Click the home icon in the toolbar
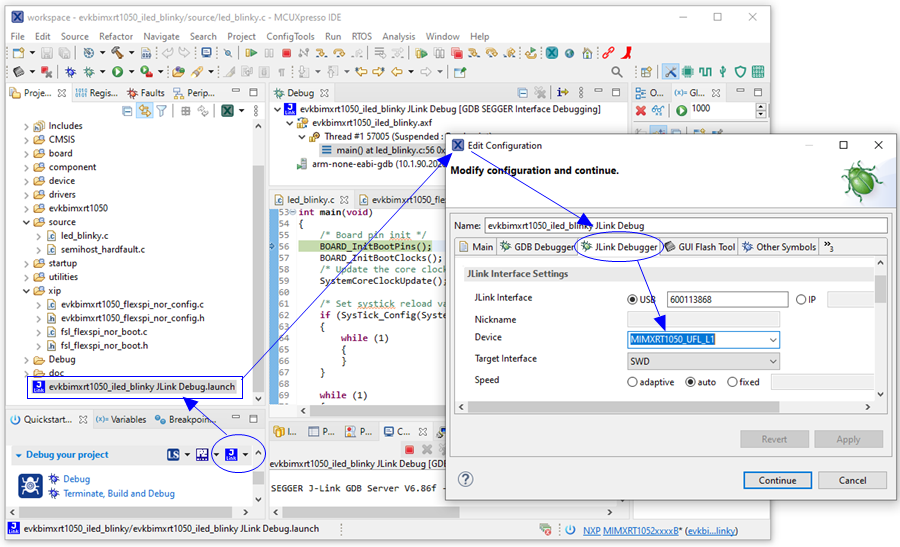900x547 pixels. [x=587, y=53]
